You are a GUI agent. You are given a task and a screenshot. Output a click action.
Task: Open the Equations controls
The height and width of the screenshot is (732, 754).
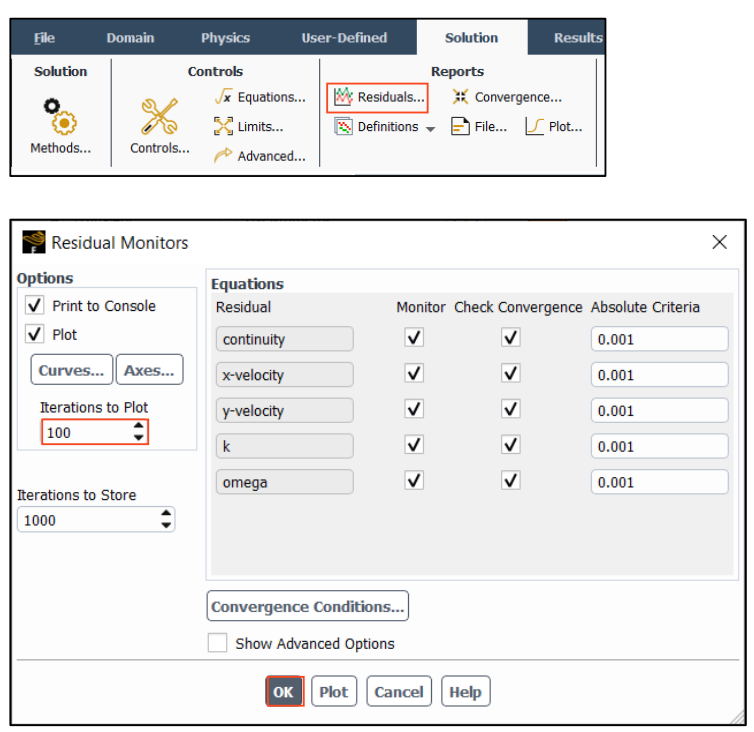260,97
